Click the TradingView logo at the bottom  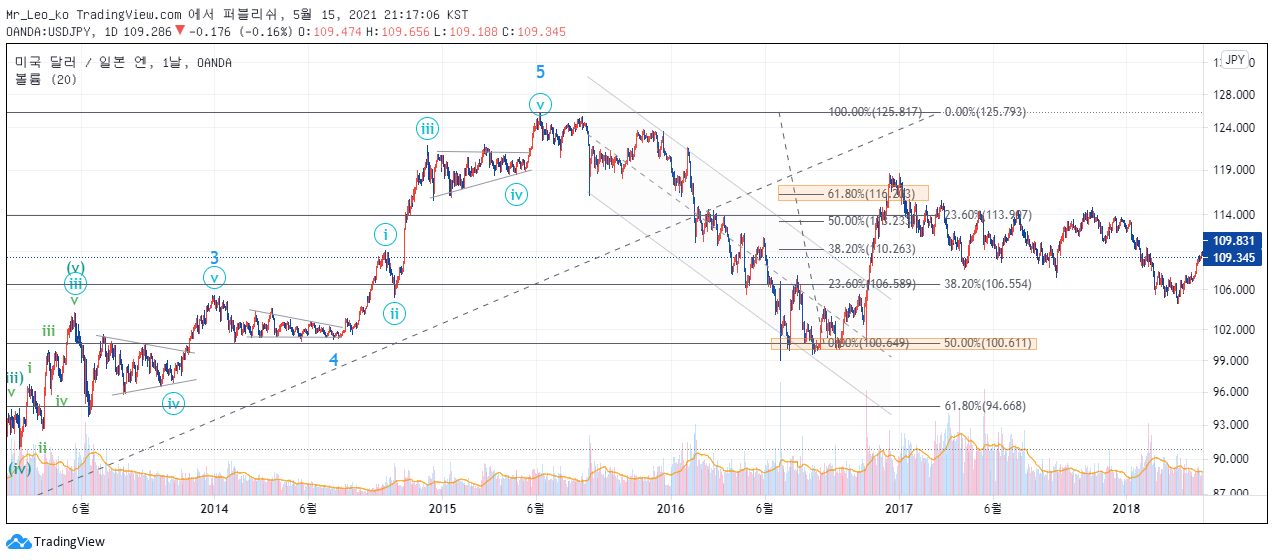point(55,542)
